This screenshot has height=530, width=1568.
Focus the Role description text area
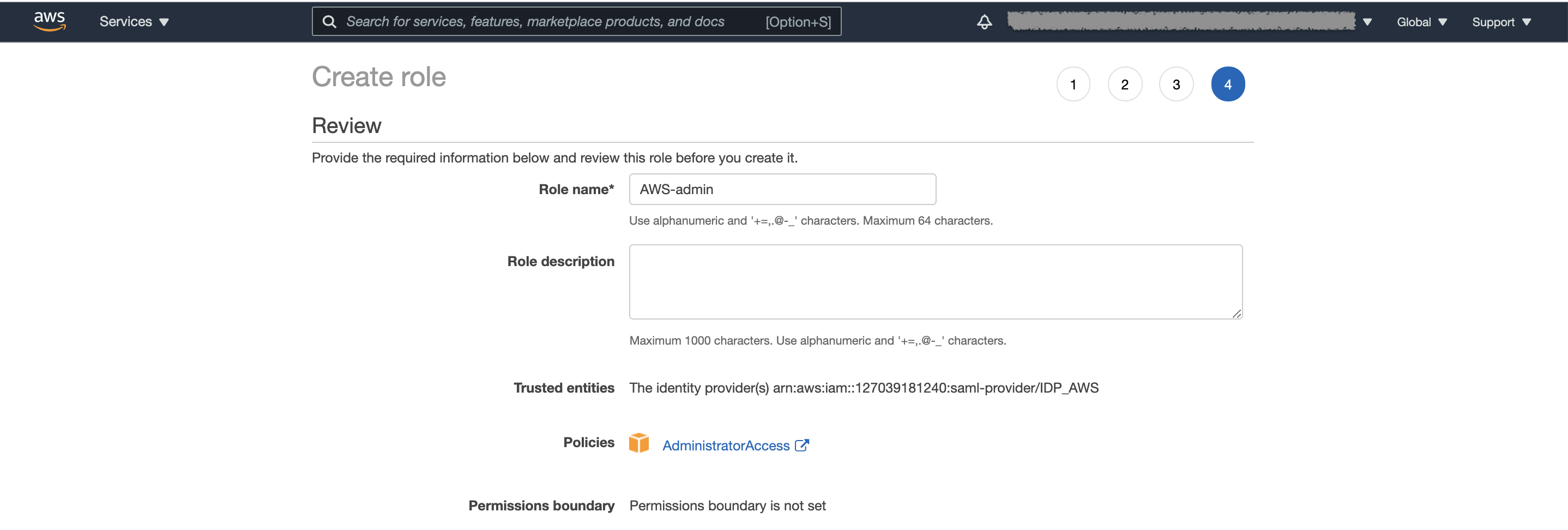click(935, 282)
